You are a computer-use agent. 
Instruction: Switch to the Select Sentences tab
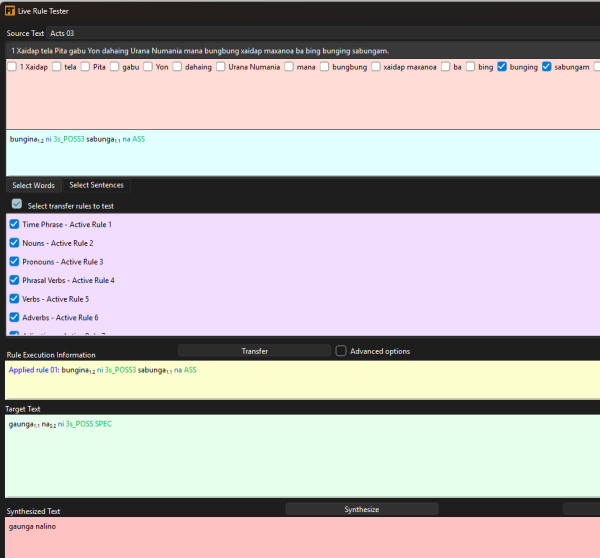click(96, 185)
